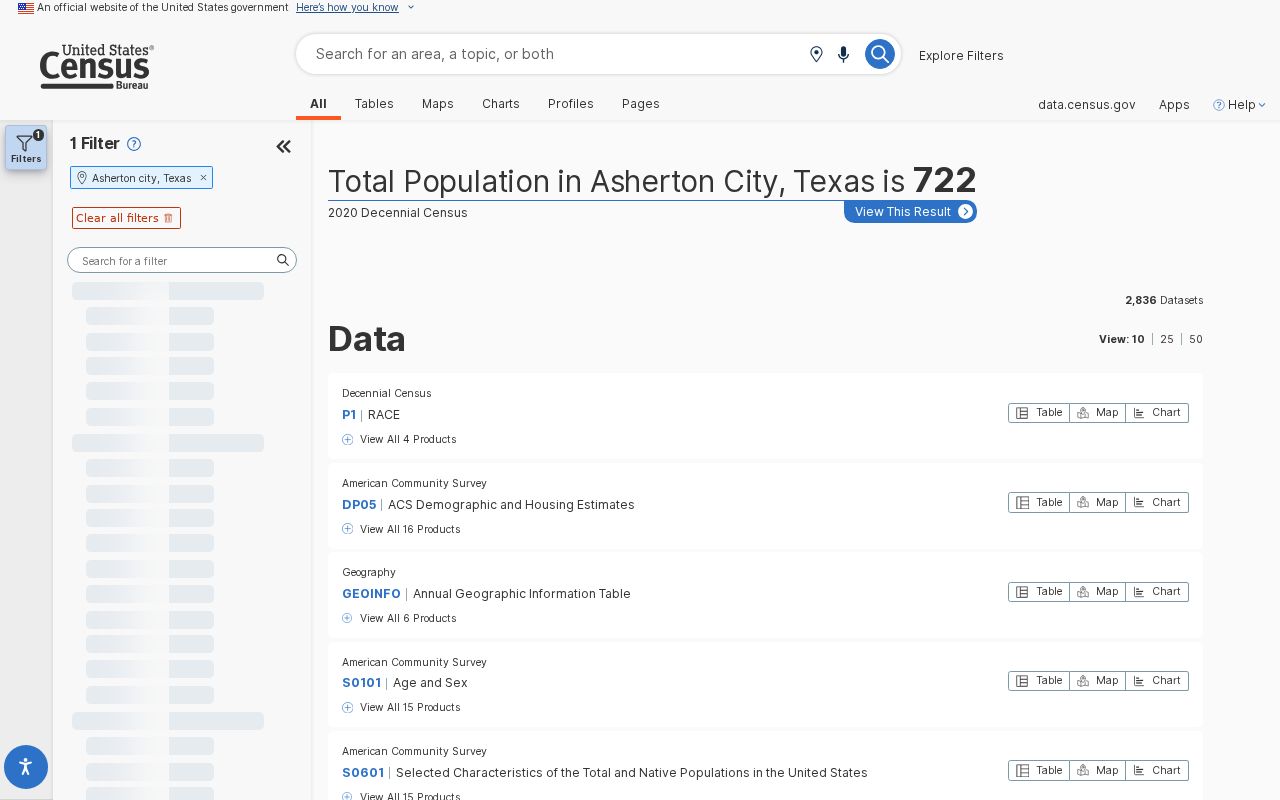Set view to 50 results per page
1280x800 pixels.
(x=1196, y=339)
